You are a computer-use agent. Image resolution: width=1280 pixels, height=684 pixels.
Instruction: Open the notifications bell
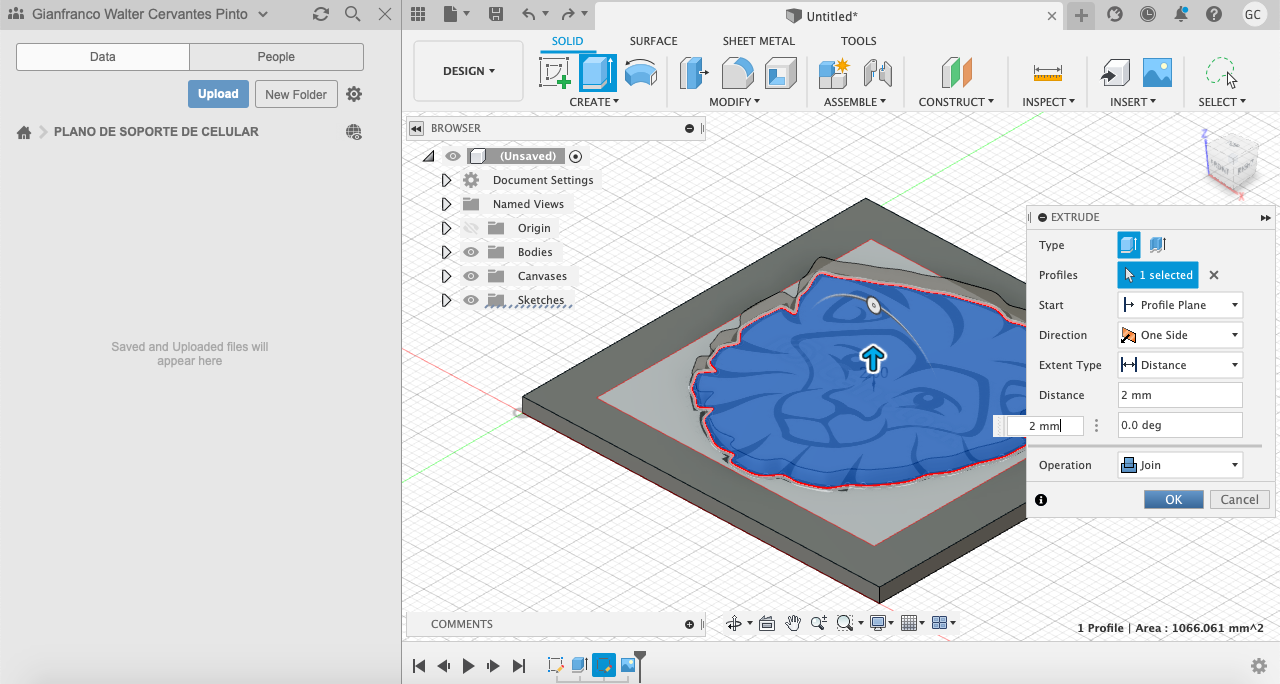tap(1182, 14)
